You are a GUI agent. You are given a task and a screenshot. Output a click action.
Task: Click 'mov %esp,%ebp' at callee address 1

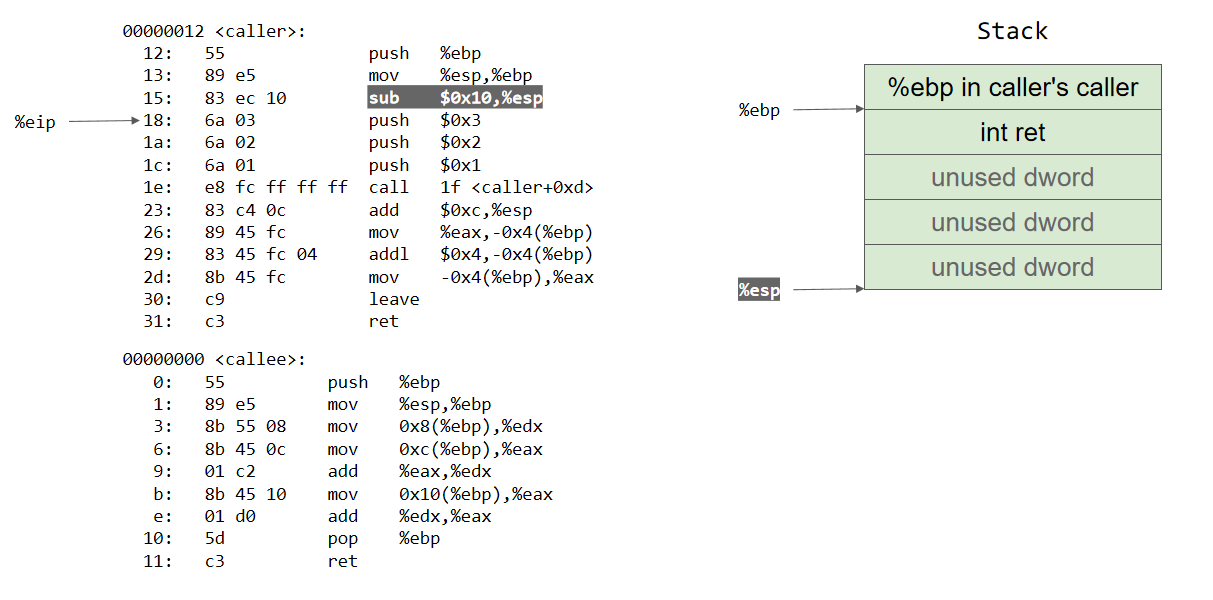pyautogui.click(x=409, y=404)
